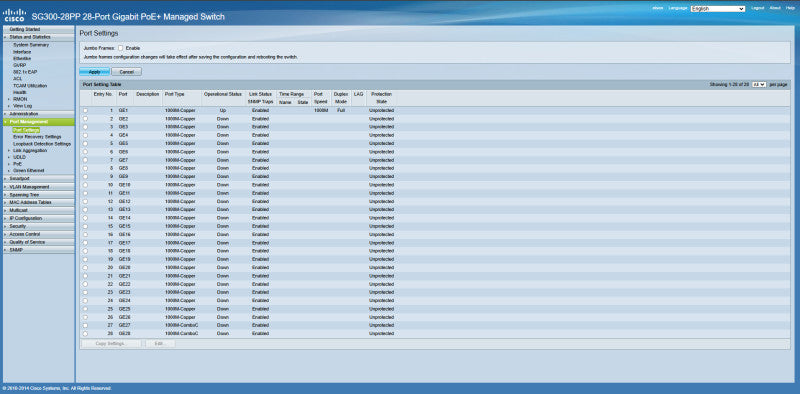Select the GE28 row radio button
This screenshot has height=394, width=800.
coord(85,333)
